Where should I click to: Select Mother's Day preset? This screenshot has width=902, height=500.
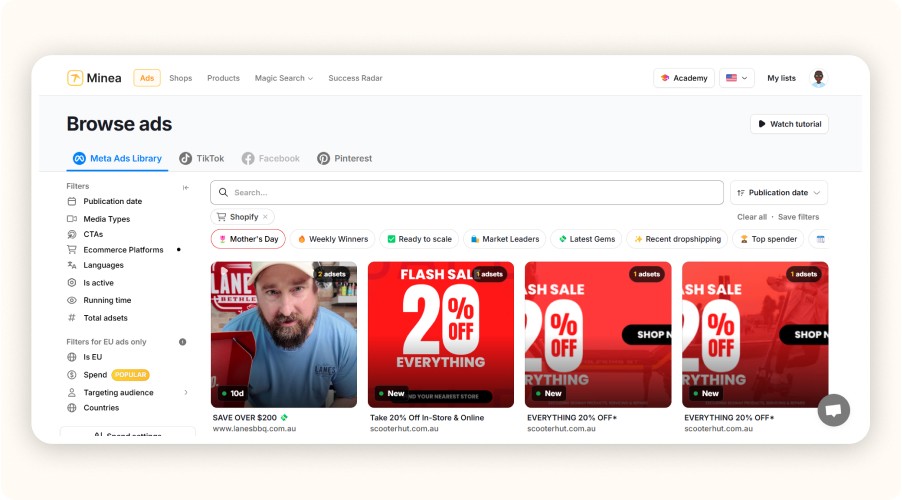[248, 239]
